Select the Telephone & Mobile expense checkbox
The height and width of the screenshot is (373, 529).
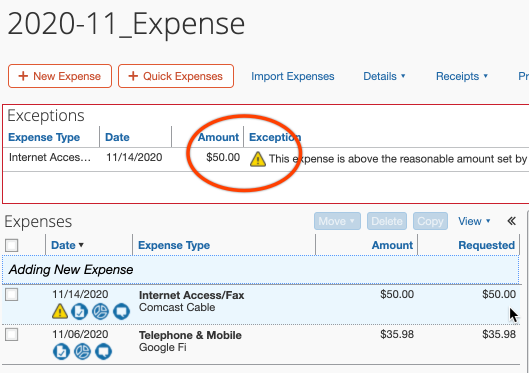(x=11, y=335)
